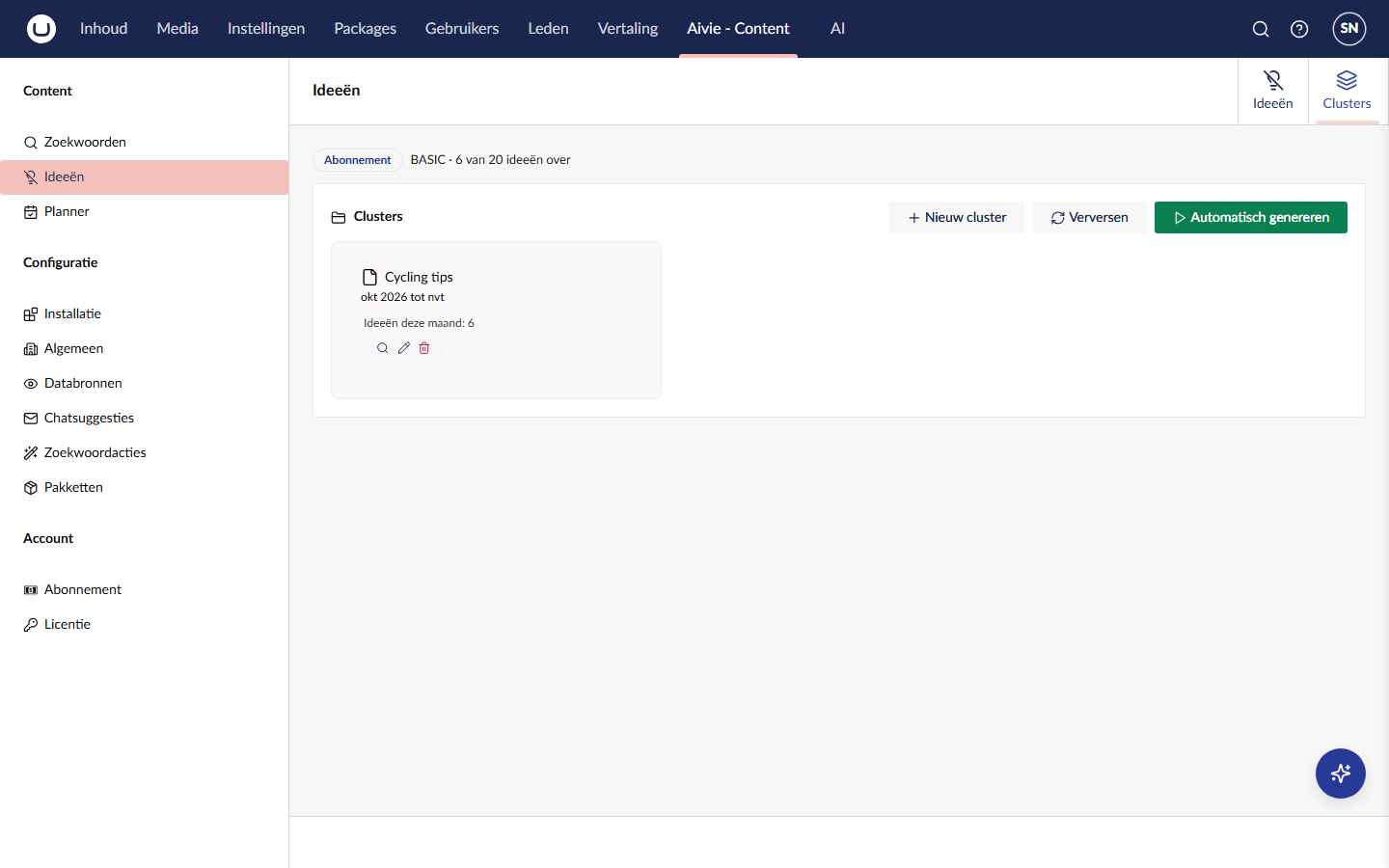This screenshot has height=868, width=1389.
Task: Open the AI assistant floating sparkle button
Action: 1341,773
